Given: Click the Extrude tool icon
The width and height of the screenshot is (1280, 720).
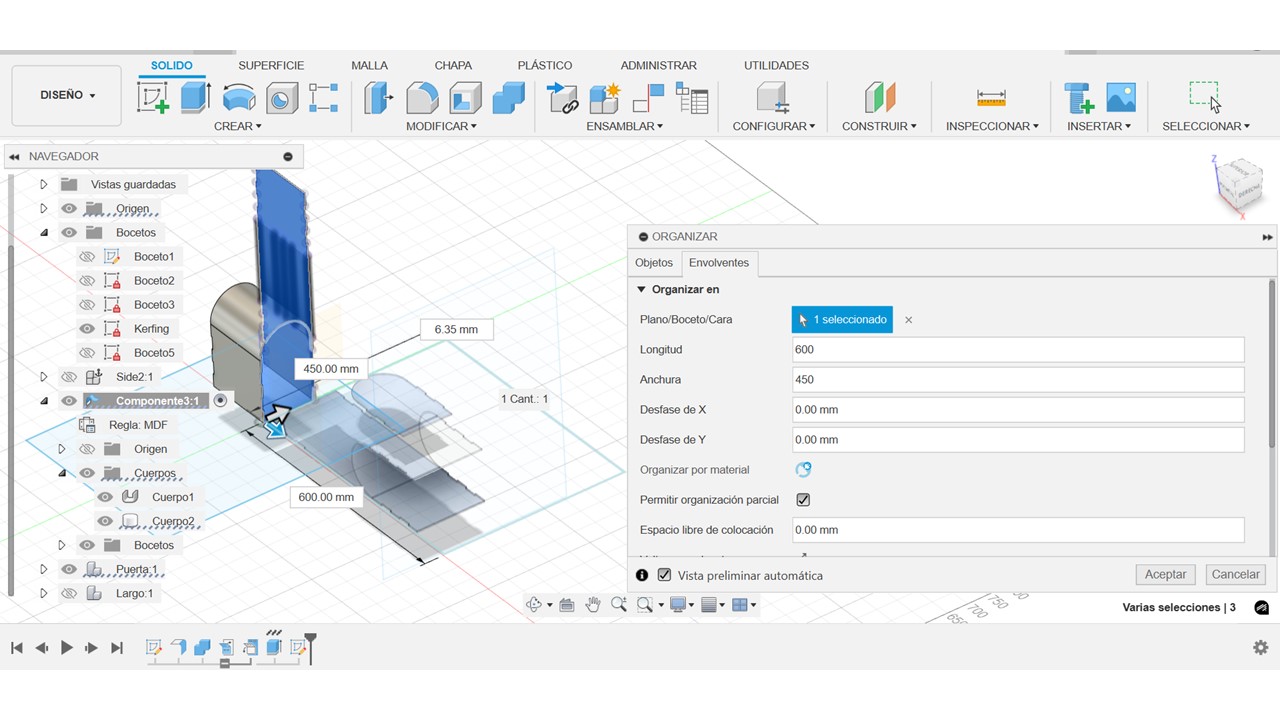Looking at the screenshot, I should pyautogui.click(x=195, y=98).
